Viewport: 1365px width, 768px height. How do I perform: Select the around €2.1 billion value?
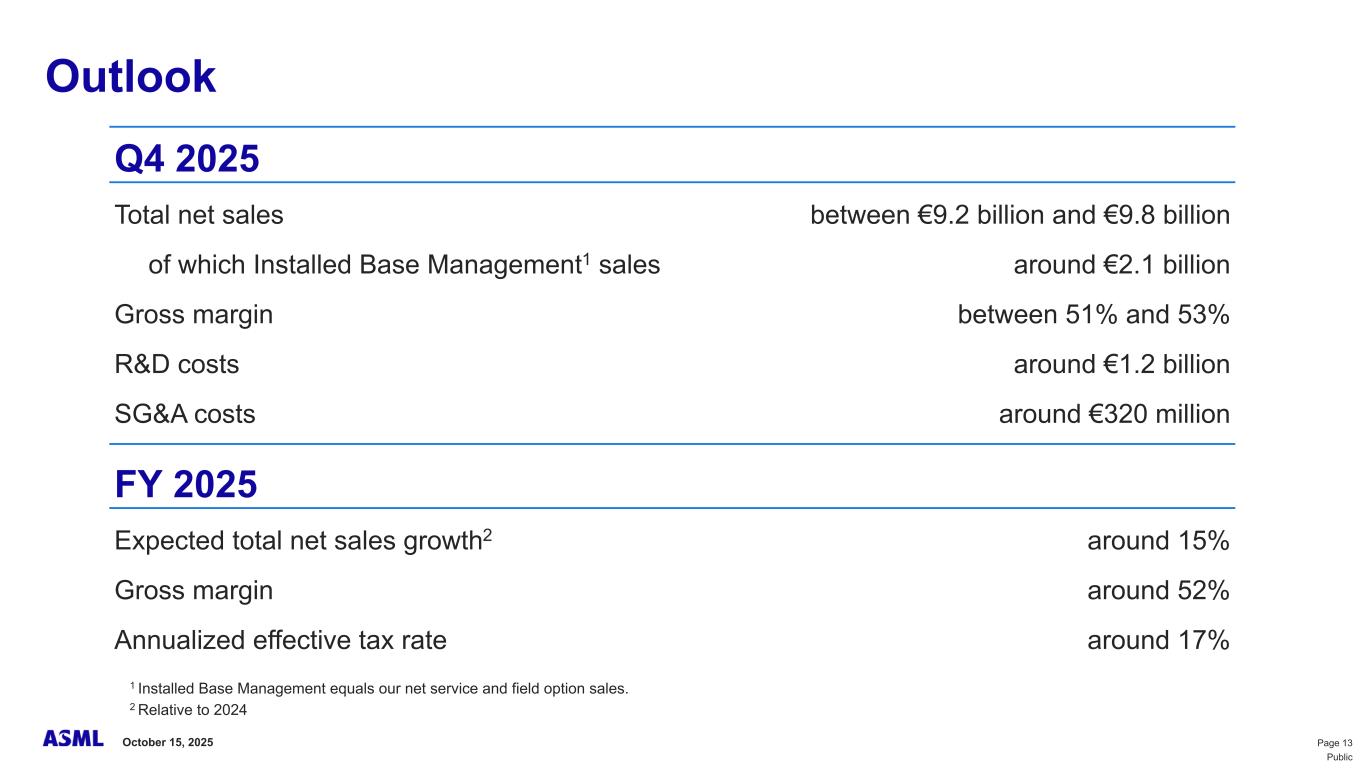click(x=1121, y=265)
